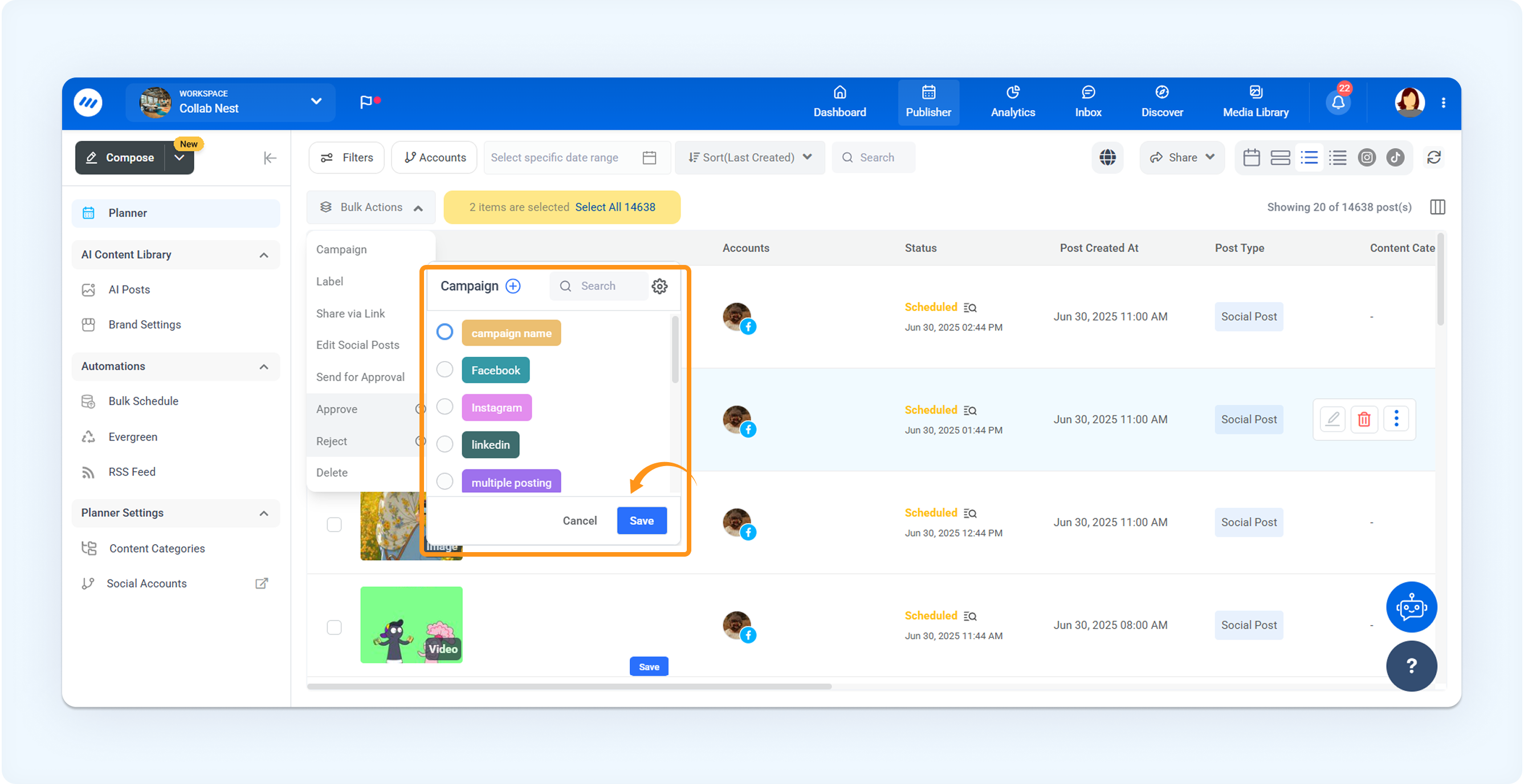This screenshot has height=784, width=1524.
Task: Open the Inbox tab
Action: coord(1088,103)
